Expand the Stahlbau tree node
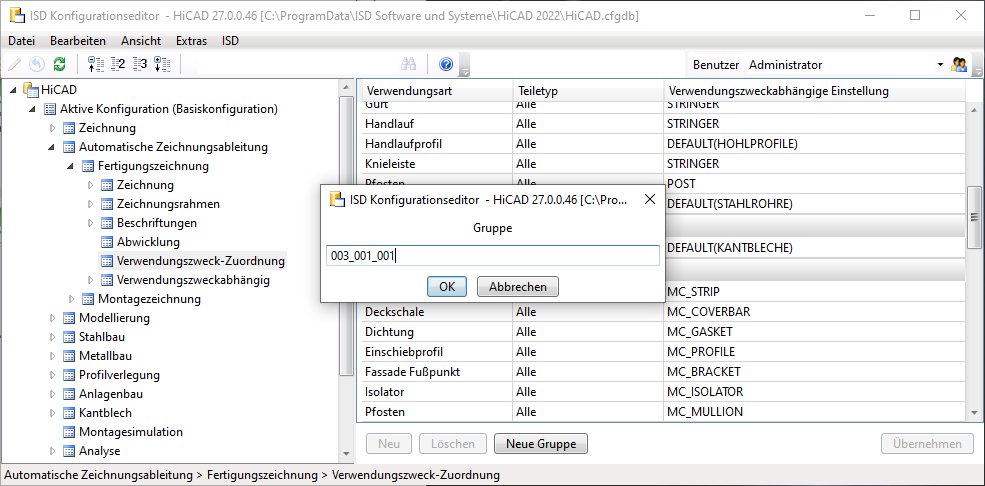The width and height of the screenshot is (985, 486). (52, 337)
